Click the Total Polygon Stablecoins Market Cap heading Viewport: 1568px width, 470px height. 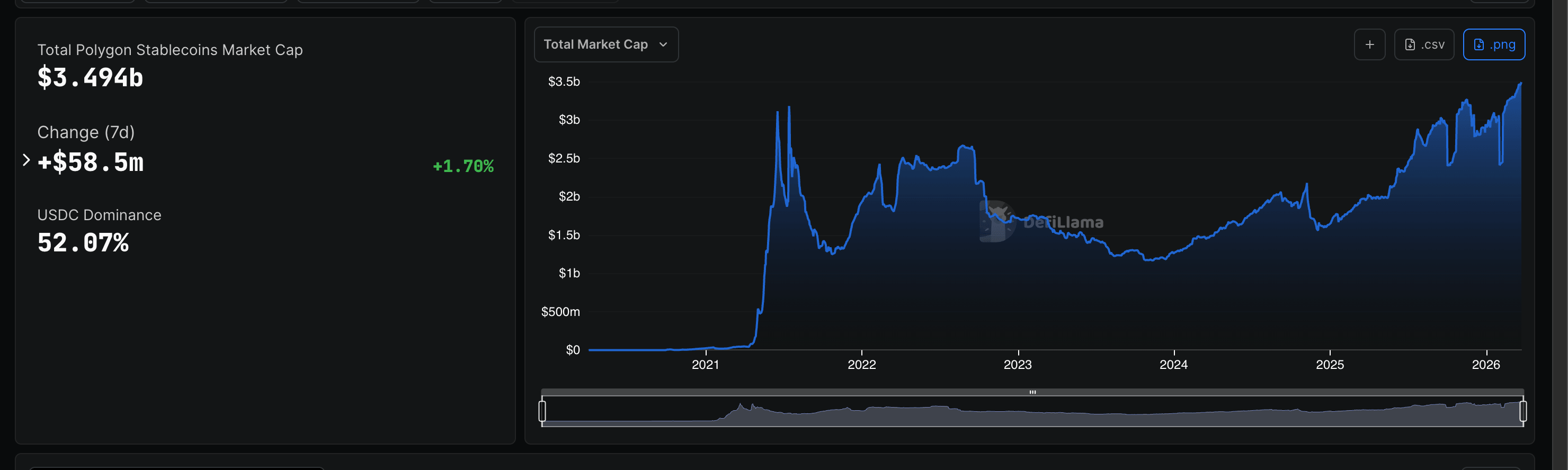tap(170, 50)
